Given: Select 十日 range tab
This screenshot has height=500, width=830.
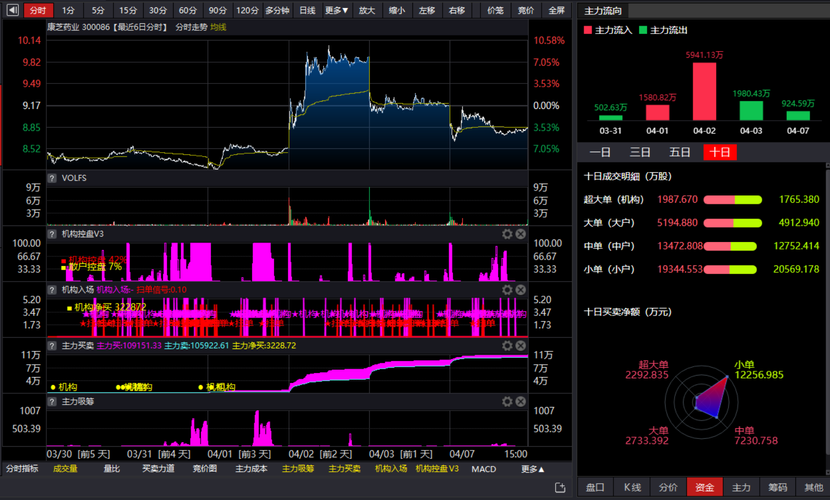Looking at the screenshot, I should pyautogui.click(x=720, y=152).
